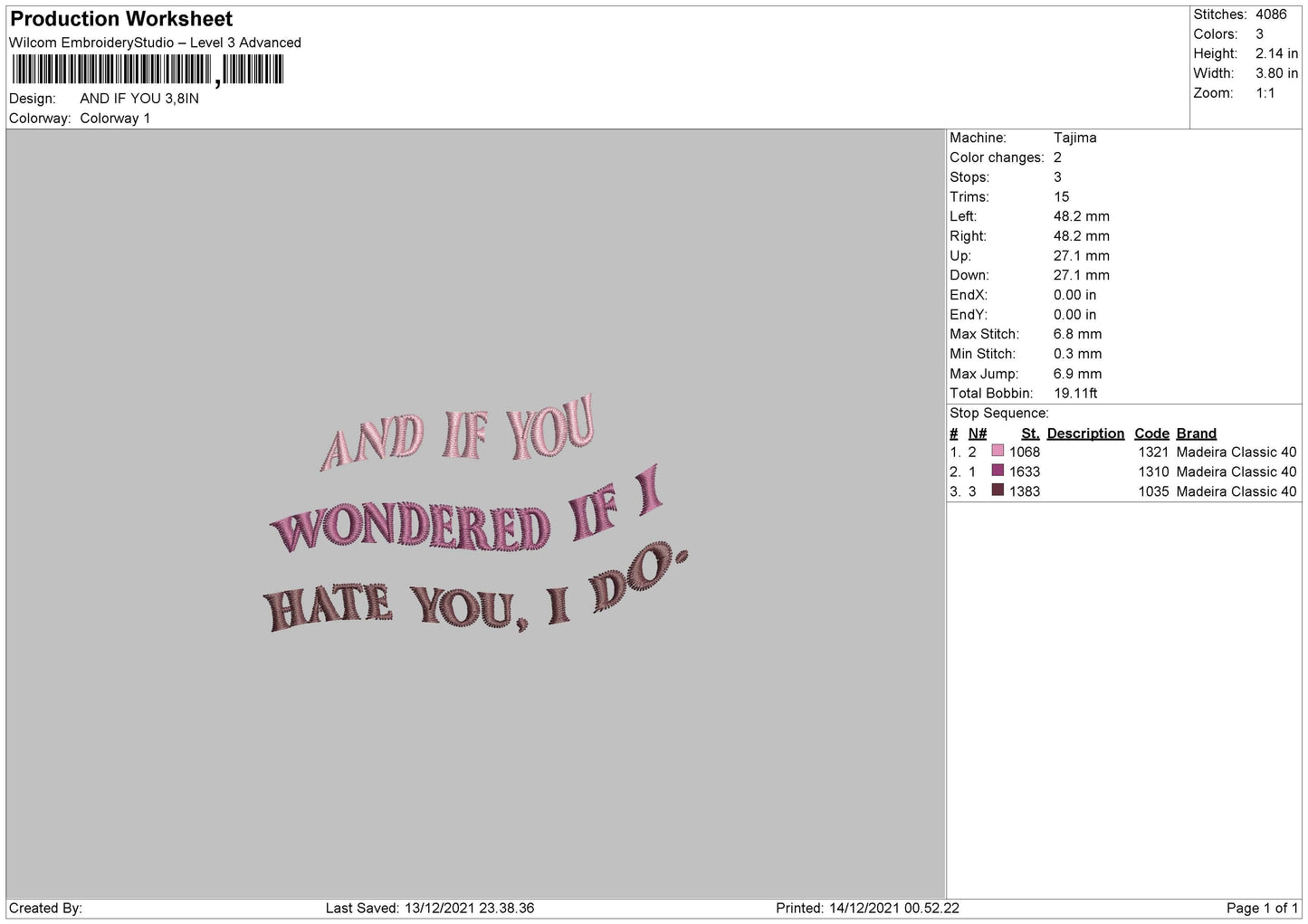Screen dimensions: 1308x924
Task: Click the 'Colorway 1' value
Action: [115, 119]
